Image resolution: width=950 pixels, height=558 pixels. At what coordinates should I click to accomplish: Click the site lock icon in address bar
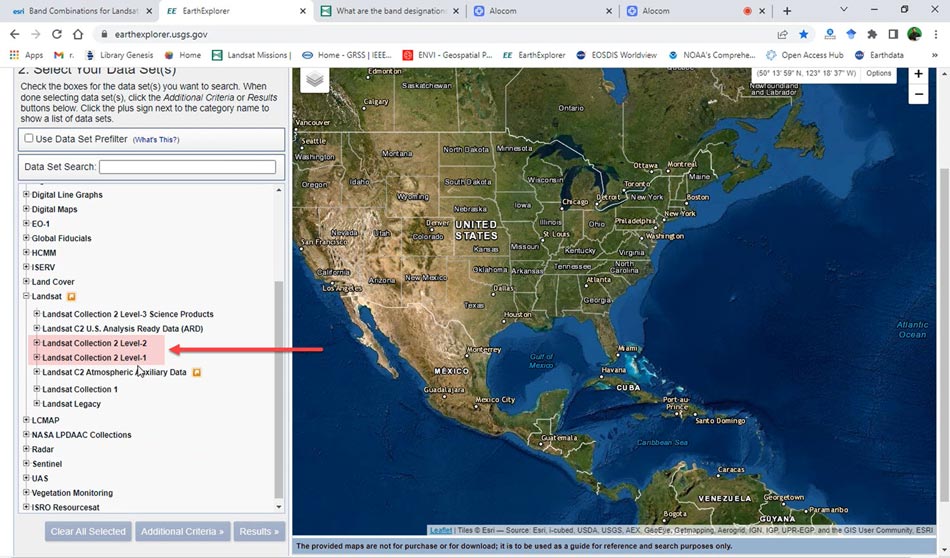[x=104, y=35]
